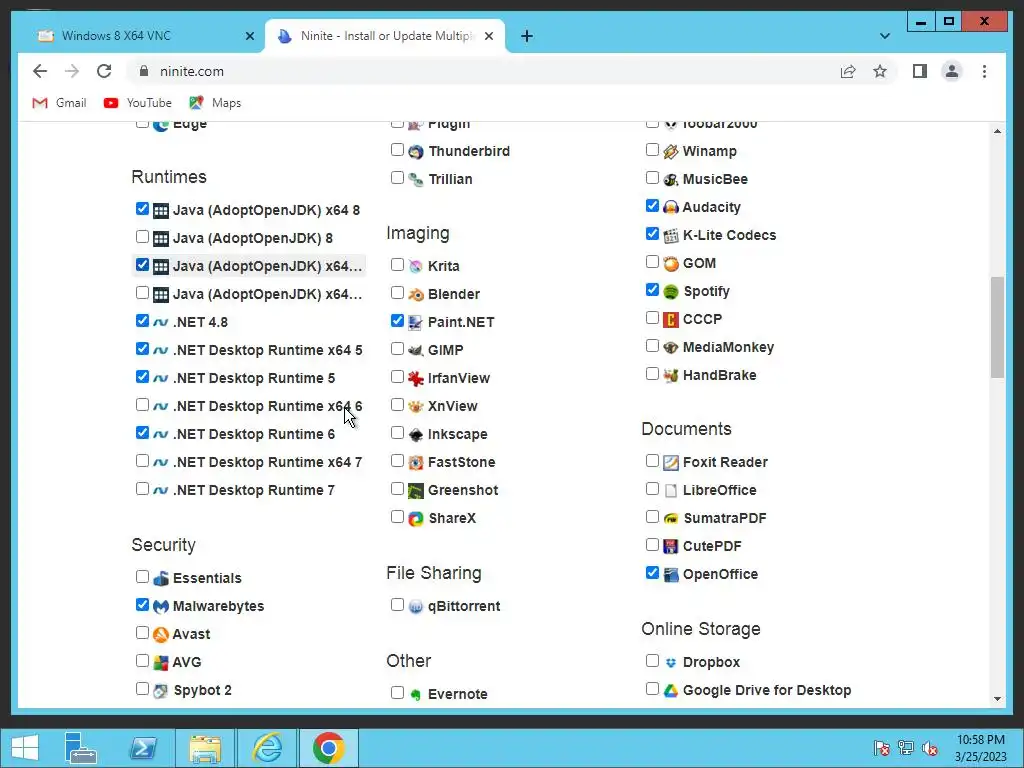Check .NET Desktop Runtime x64 6 checkbox

(x=142, y=405)
